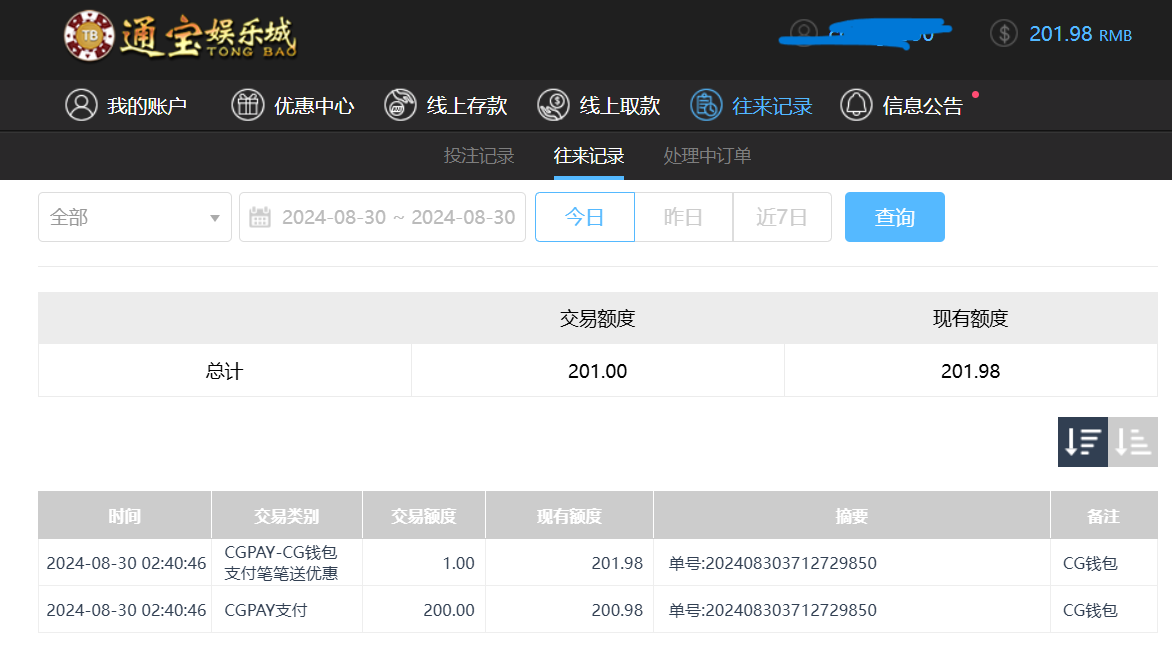Open the 全部 transaction type dropdown

(x=135, y=217)
